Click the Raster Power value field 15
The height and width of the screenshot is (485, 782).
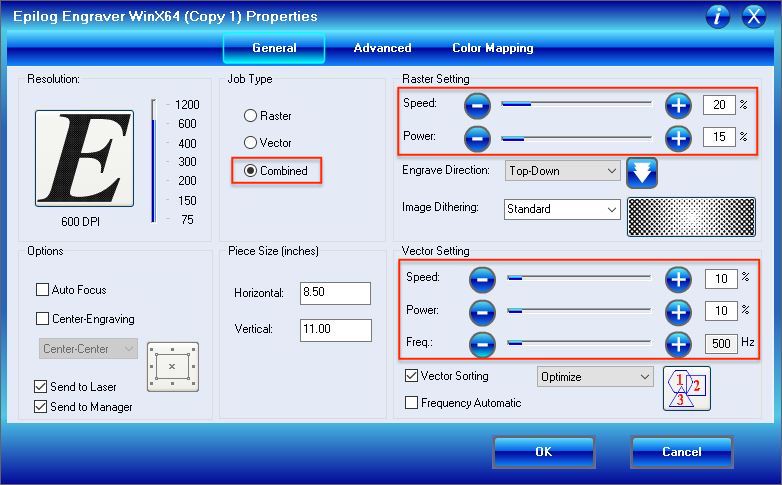point(719,137)
